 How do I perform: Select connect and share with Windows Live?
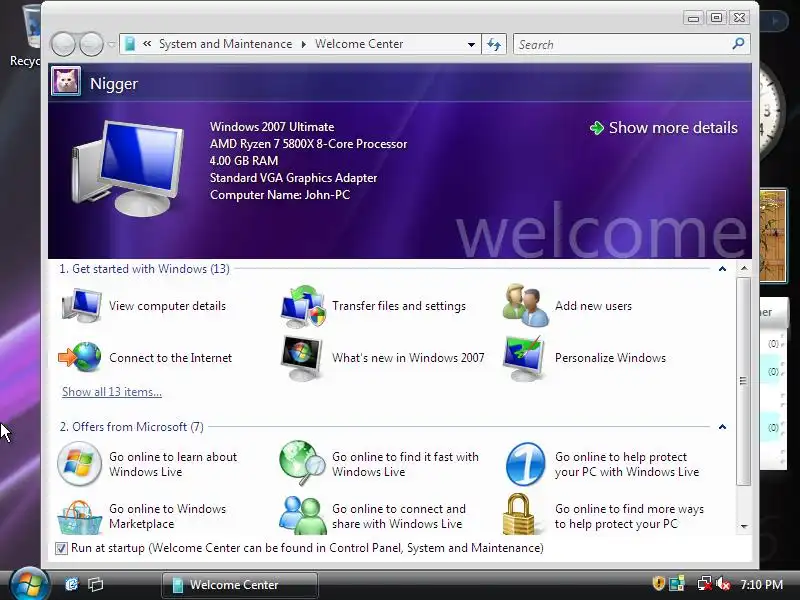click(x=373, y=516)
